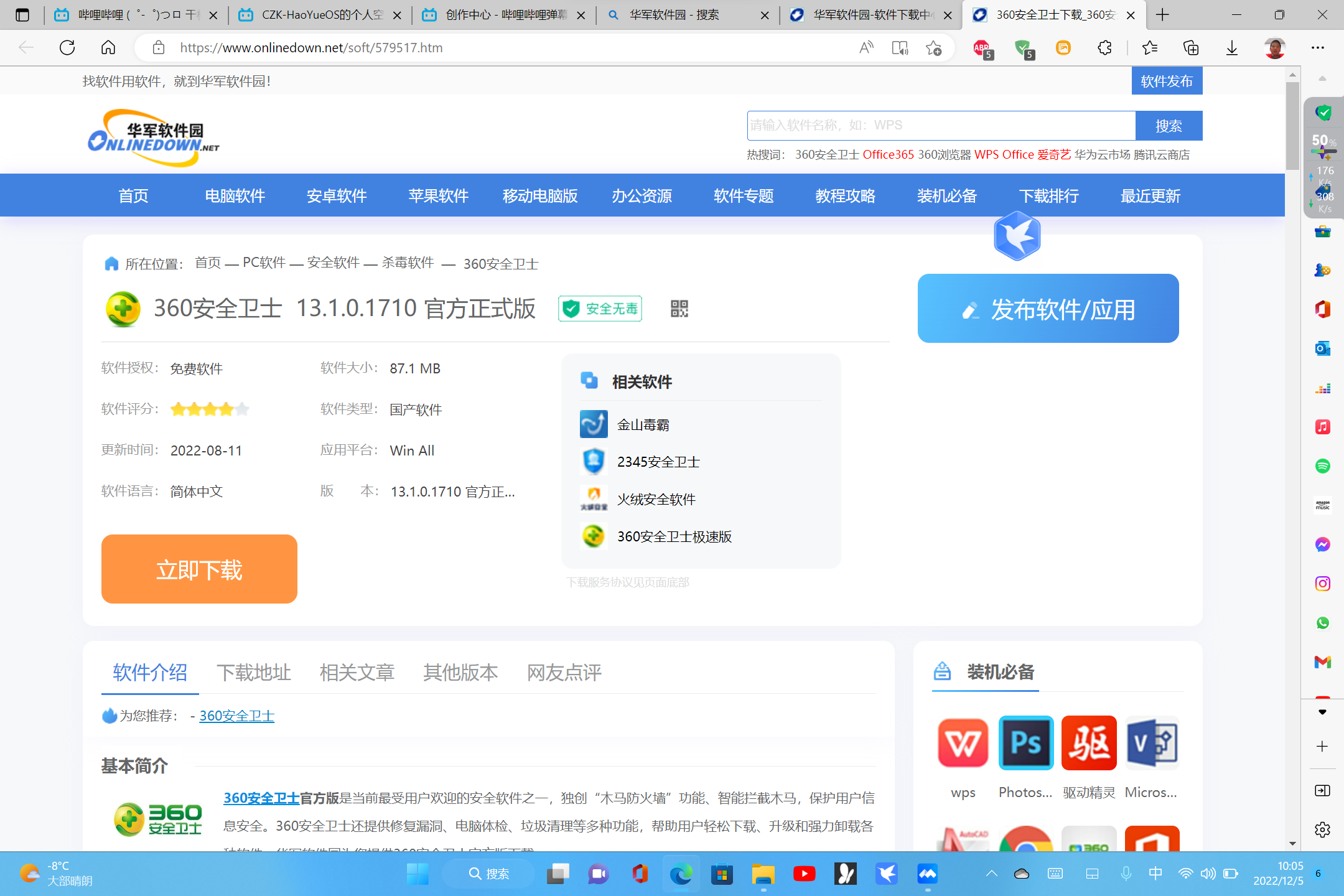Click the Photoshop icon in 装机必备
Image resolution: width=1344 pixels, height=896 pixels.
[1026, 743]
